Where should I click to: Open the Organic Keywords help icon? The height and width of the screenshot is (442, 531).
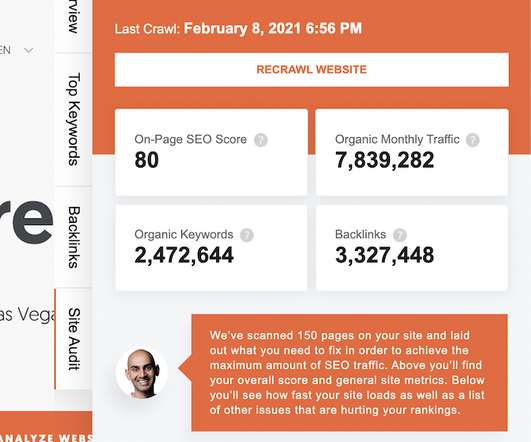(247, 235)
